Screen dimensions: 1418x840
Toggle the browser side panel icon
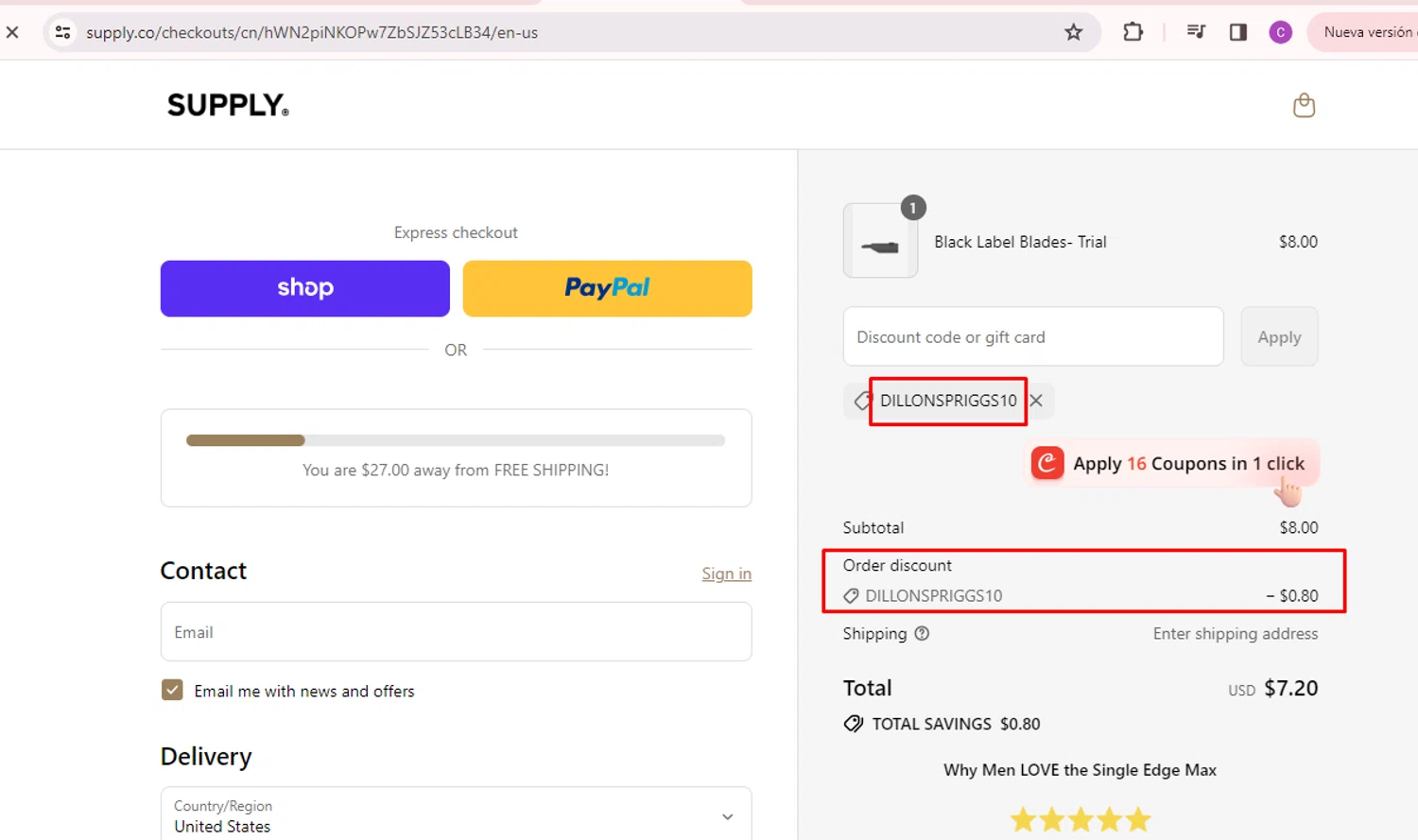(x=1238, y=32)
